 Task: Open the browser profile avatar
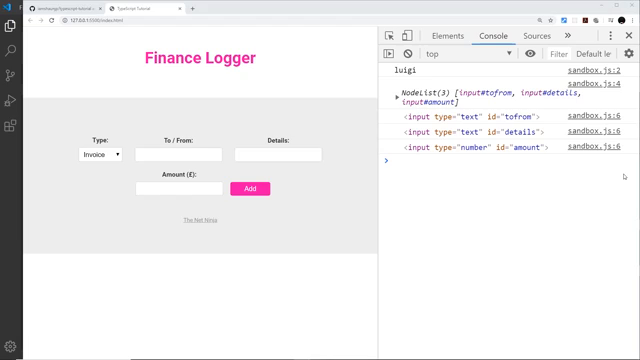(x=622, y=20)
